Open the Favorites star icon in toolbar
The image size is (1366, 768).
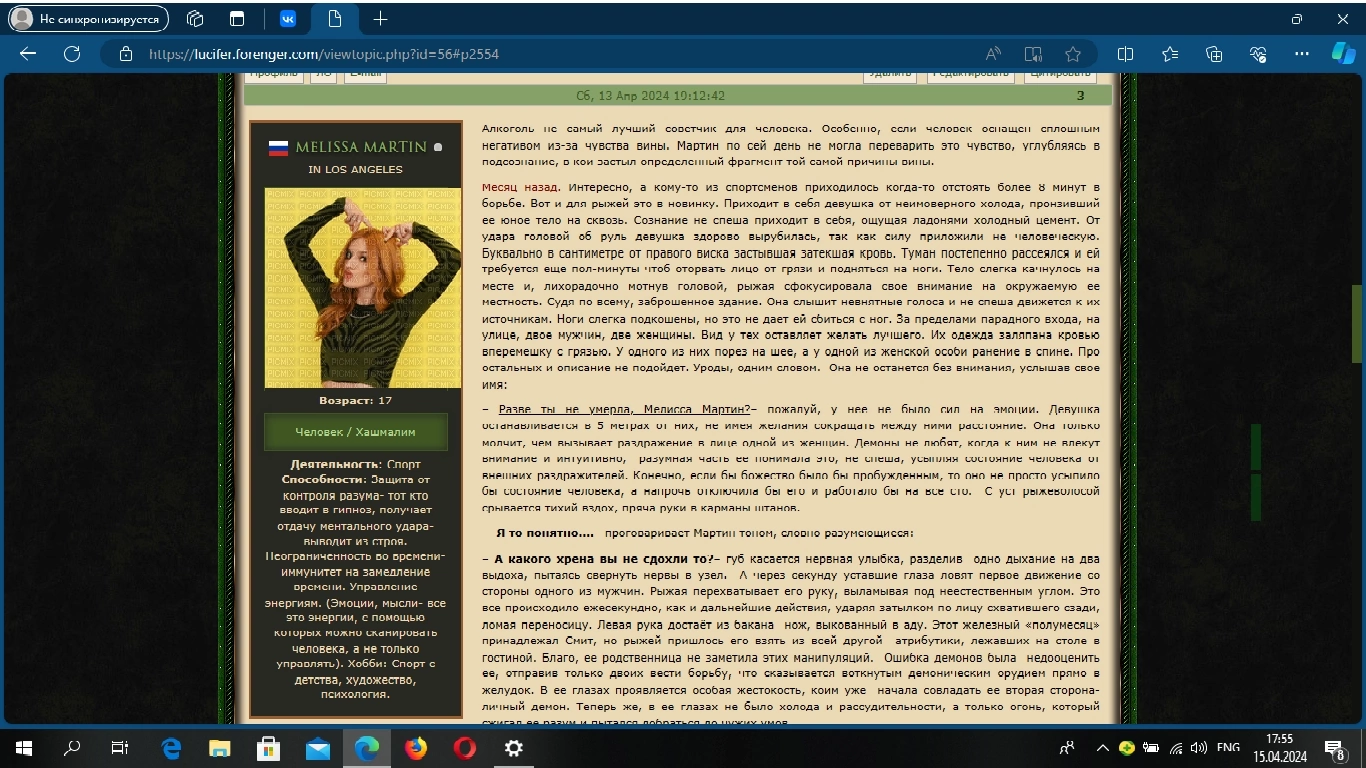click(x=1074, y=54)
